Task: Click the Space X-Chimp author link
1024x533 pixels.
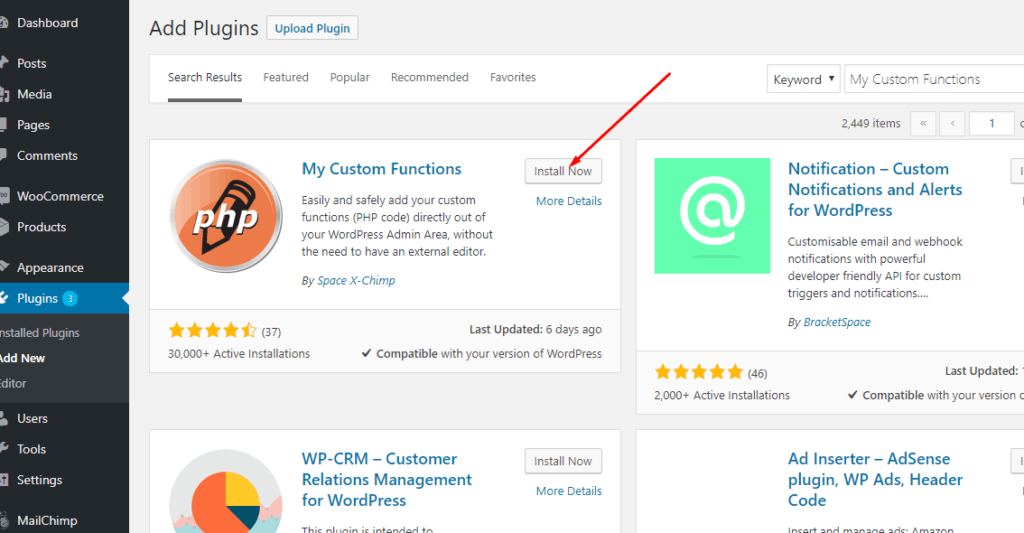Action: [x=356, y=280]
